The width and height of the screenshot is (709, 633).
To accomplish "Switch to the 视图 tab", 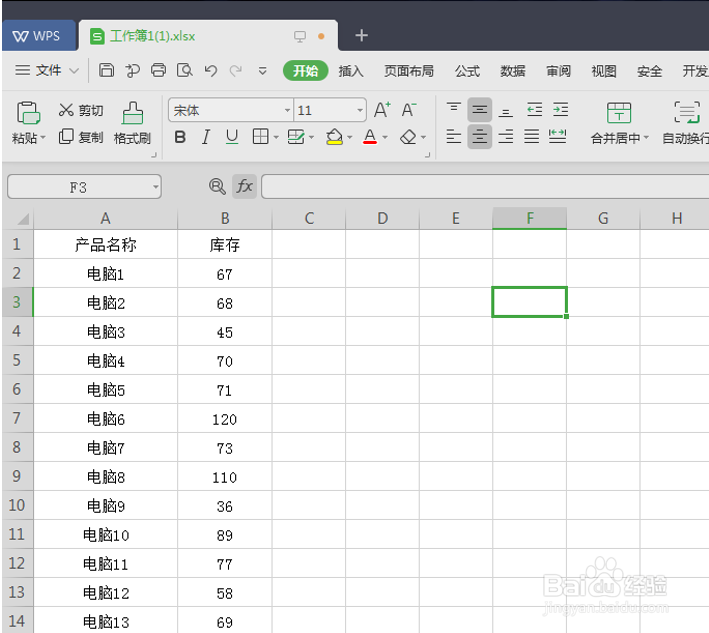I will point(604,71).
